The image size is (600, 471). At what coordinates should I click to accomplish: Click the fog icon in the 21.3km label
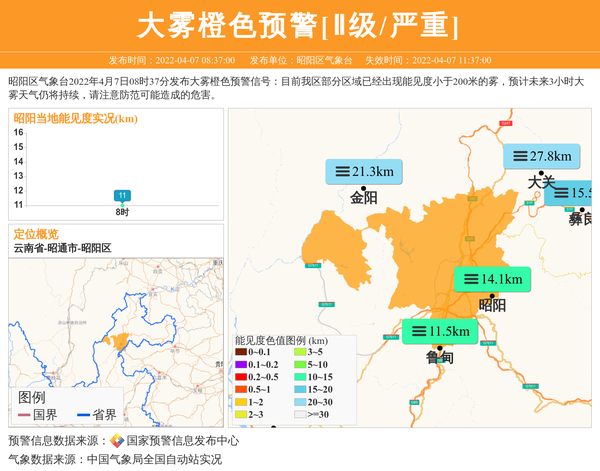tap(342, 171)
